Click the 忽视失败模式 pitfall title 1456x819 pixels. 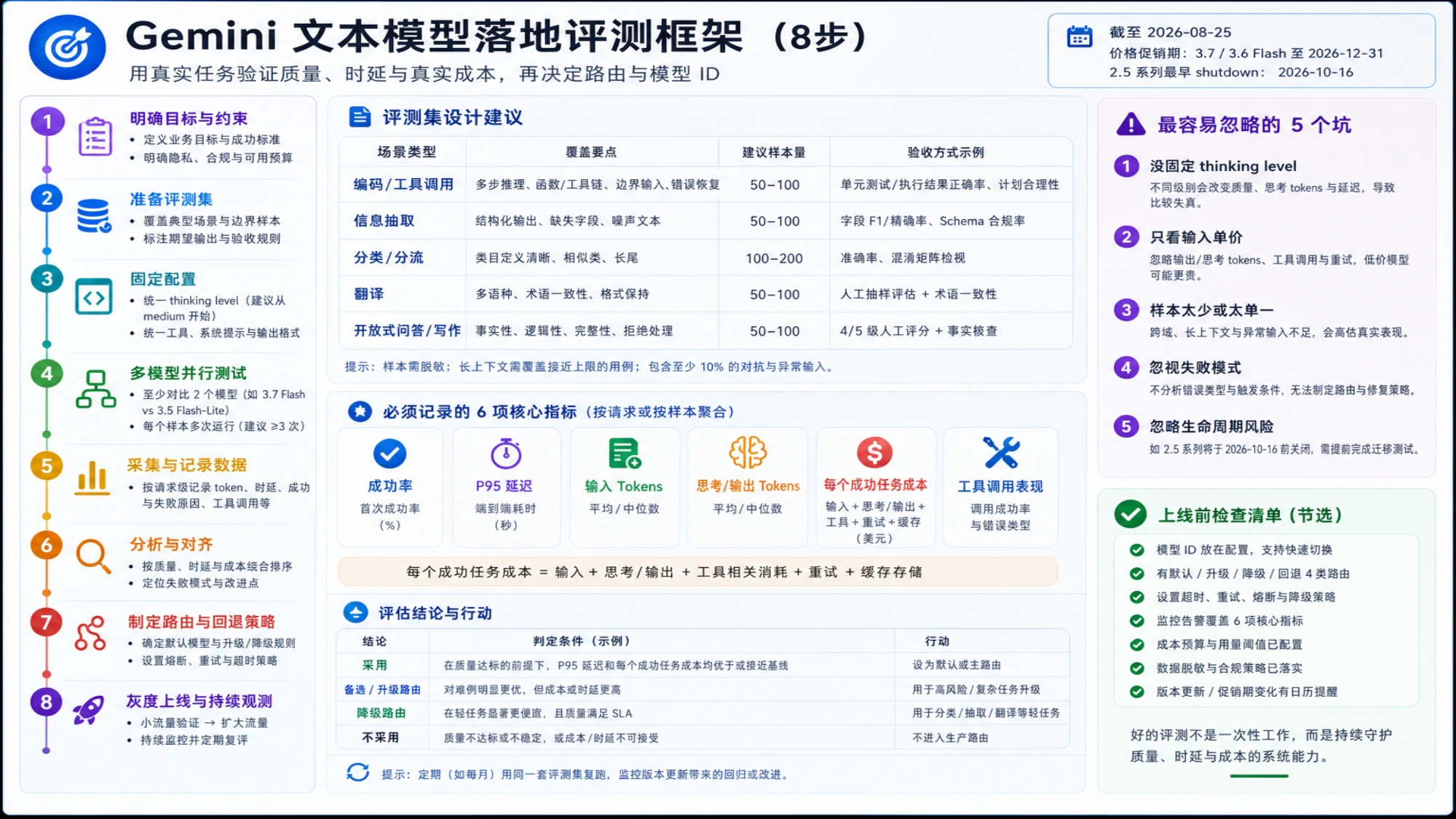click(x=1195, y=368)
